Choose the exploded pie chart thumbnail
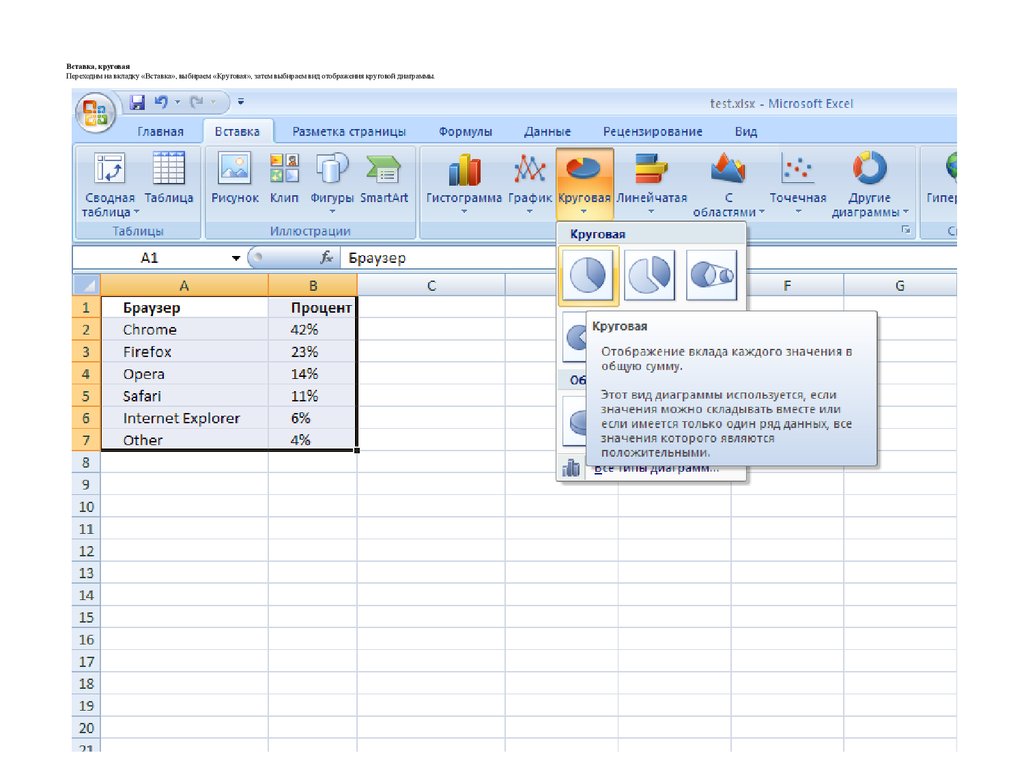This screenshot has height=768, width=1024. click(649, 276)
